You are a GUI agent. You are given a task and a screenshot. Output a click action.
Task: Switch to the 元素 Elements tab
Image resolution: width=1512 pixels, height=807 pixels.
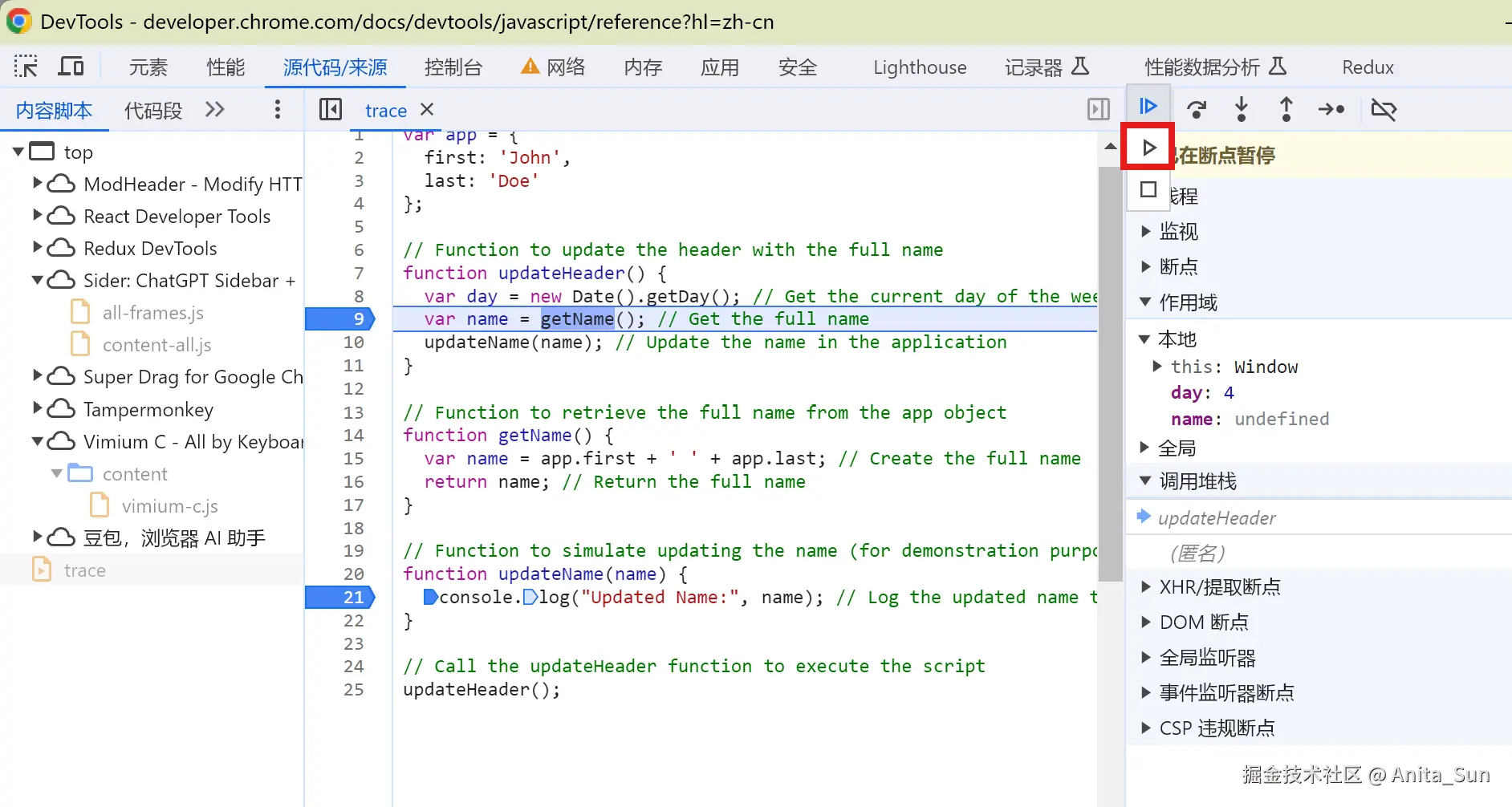click(148, 67)
